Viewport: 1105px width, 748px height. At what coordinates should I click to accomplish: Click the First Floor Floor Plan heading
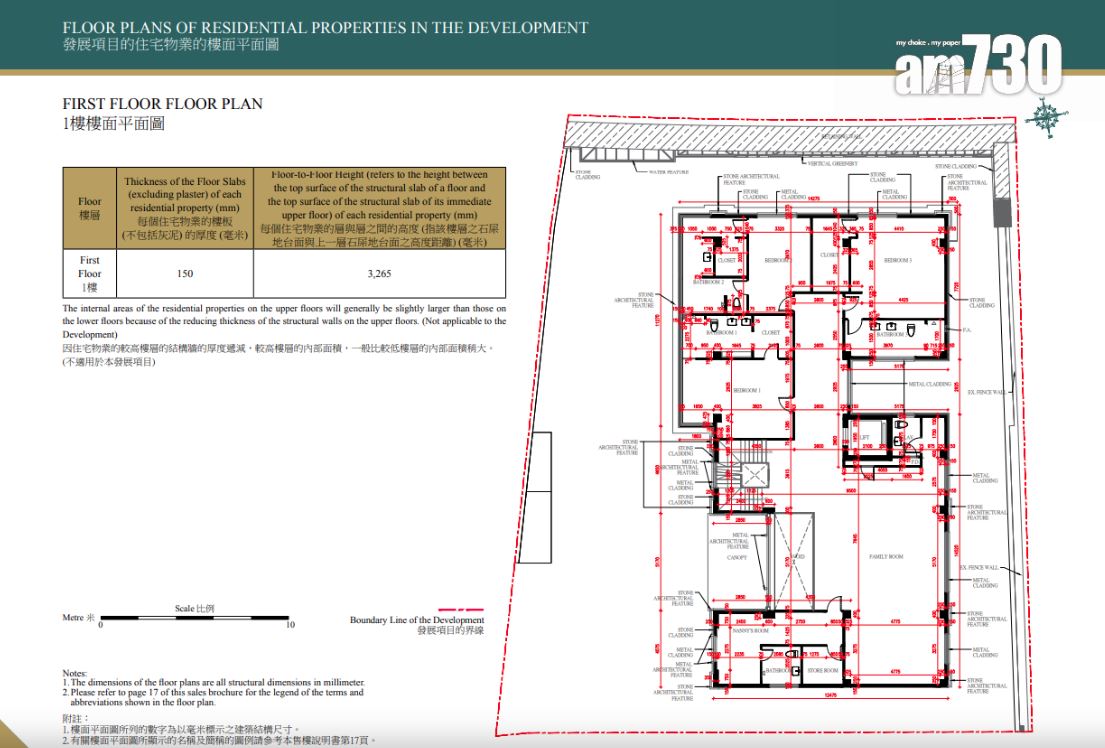point(162,103)
